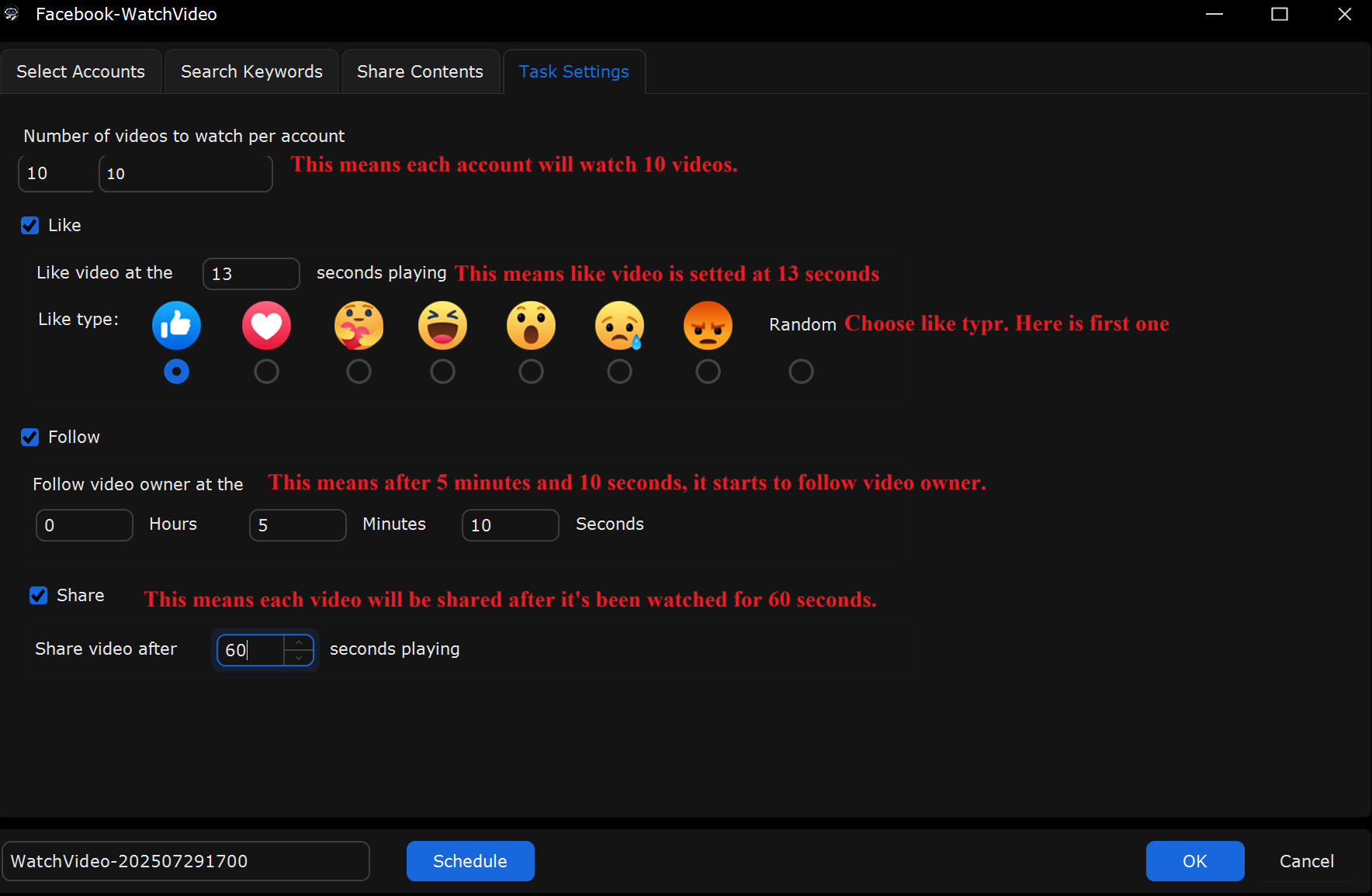
Task: Select the Angry reaction emoji
Action: click(708, 325)
